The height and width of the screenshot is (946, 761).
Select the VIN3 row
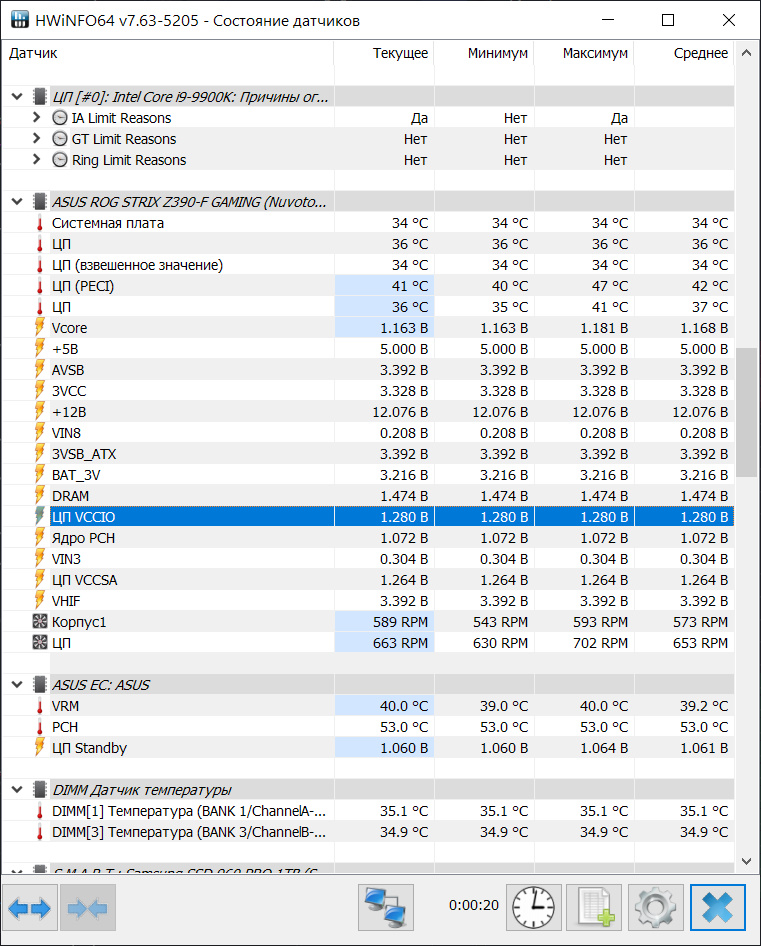pyautogui.click(x=368, y=559)
